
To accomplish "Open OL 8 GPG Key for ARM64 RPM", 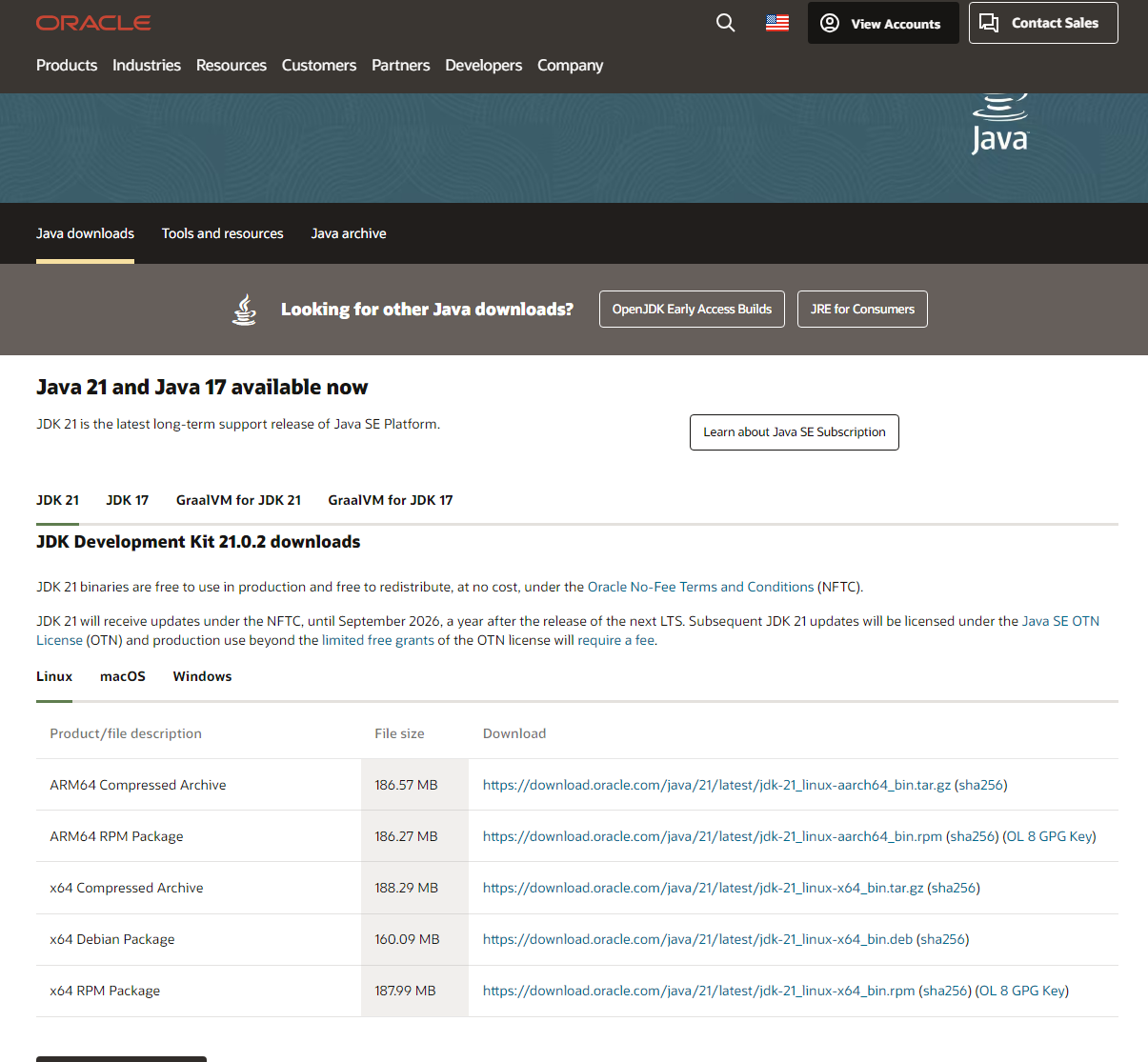I will (x=1050, y=836).
